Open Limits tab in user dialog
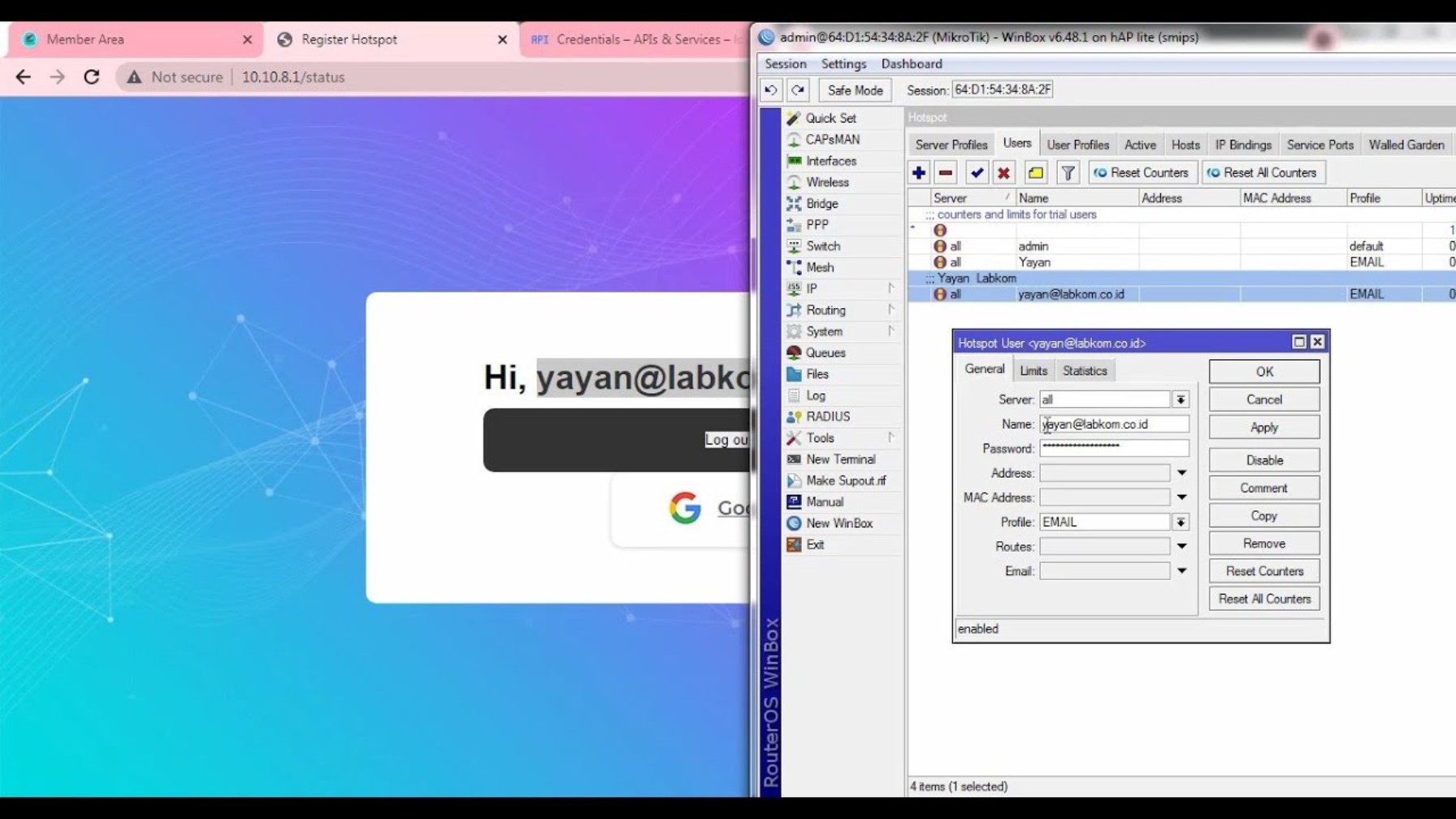This screenshot has height=819, width=1456. 1033,370
